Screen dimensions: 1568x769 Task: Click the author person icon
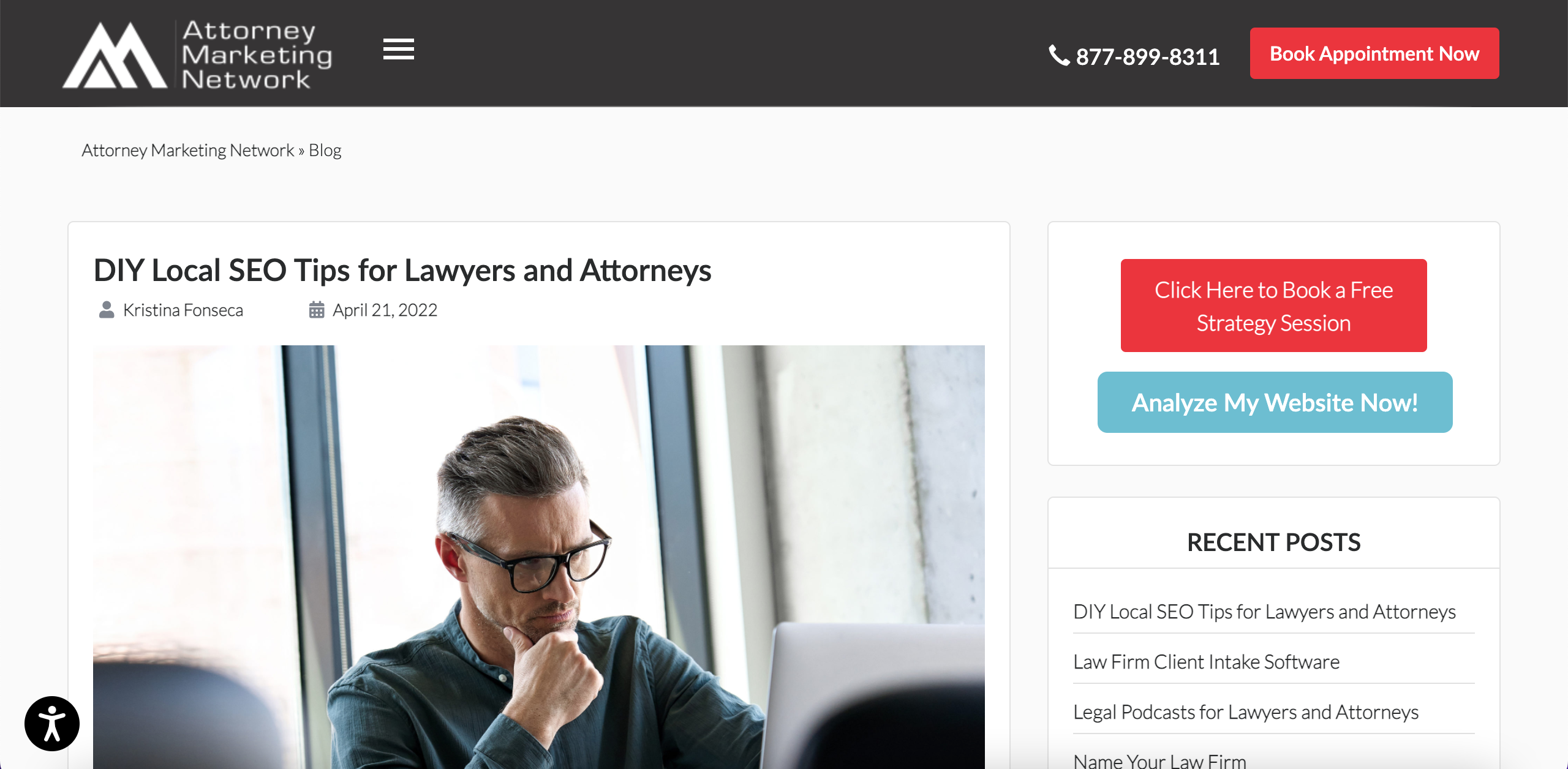107,310
